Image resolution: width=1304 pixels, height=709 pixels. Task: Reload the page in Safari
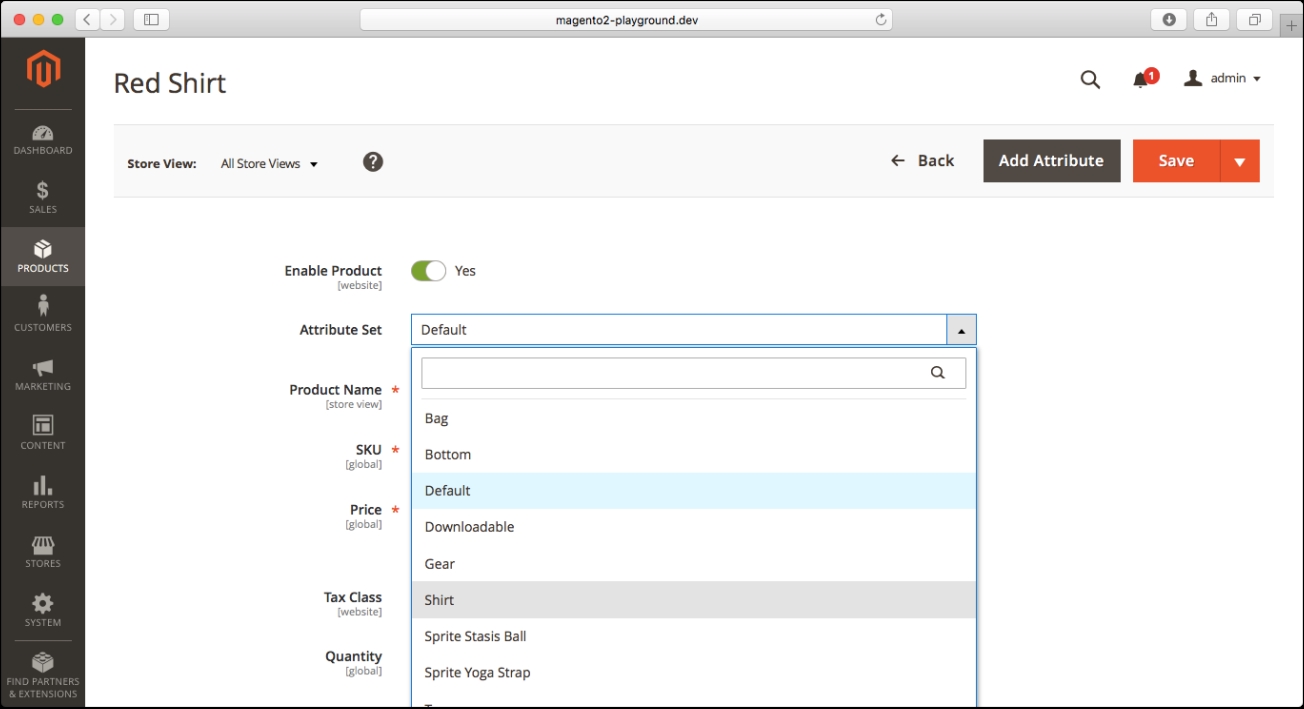(881, 19)
